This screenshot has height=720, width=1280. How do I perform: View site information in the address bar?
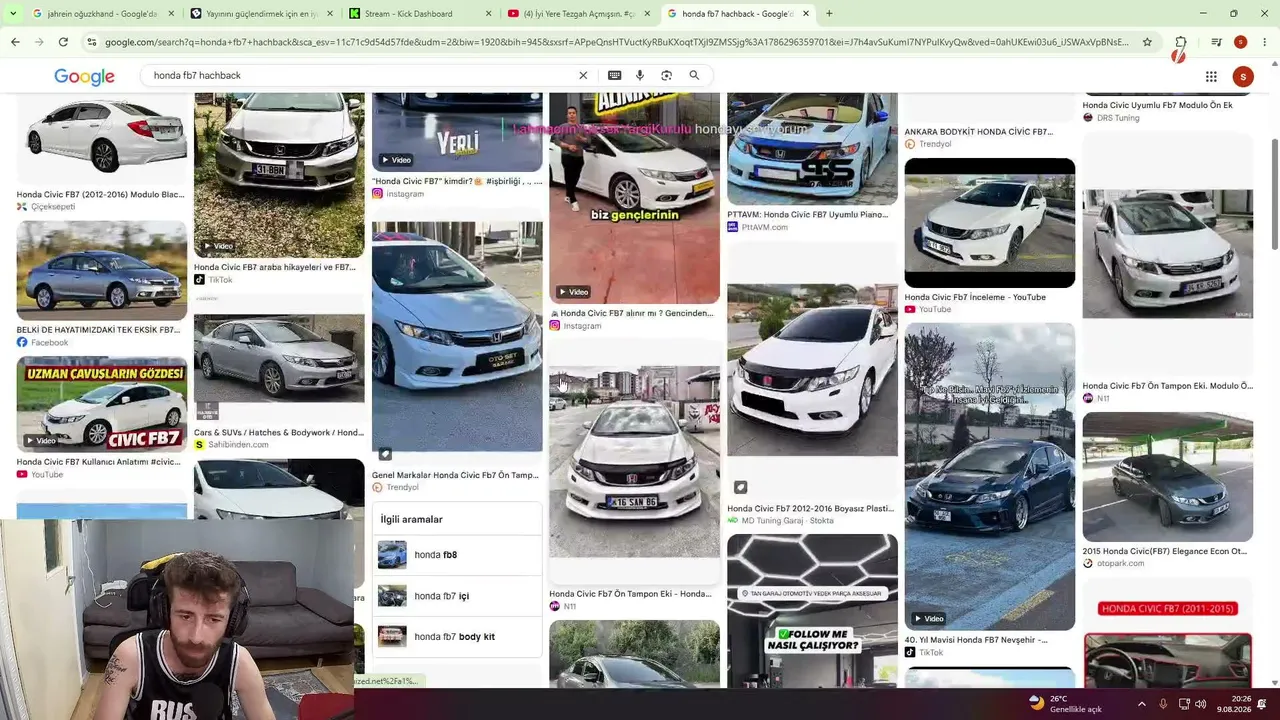[92, 42]
